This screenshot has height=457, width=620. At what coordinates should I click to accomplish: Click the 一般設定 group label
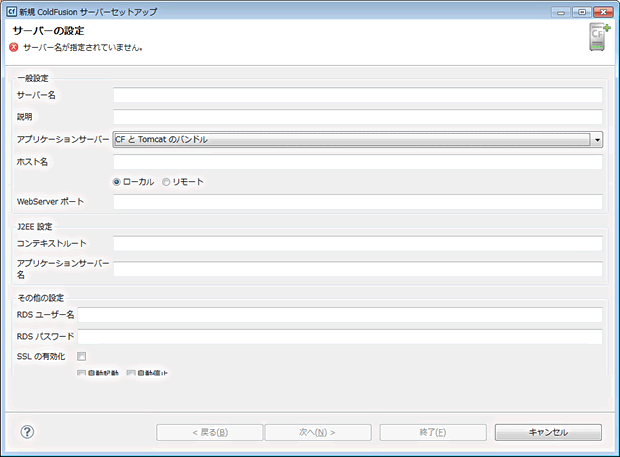33,78
